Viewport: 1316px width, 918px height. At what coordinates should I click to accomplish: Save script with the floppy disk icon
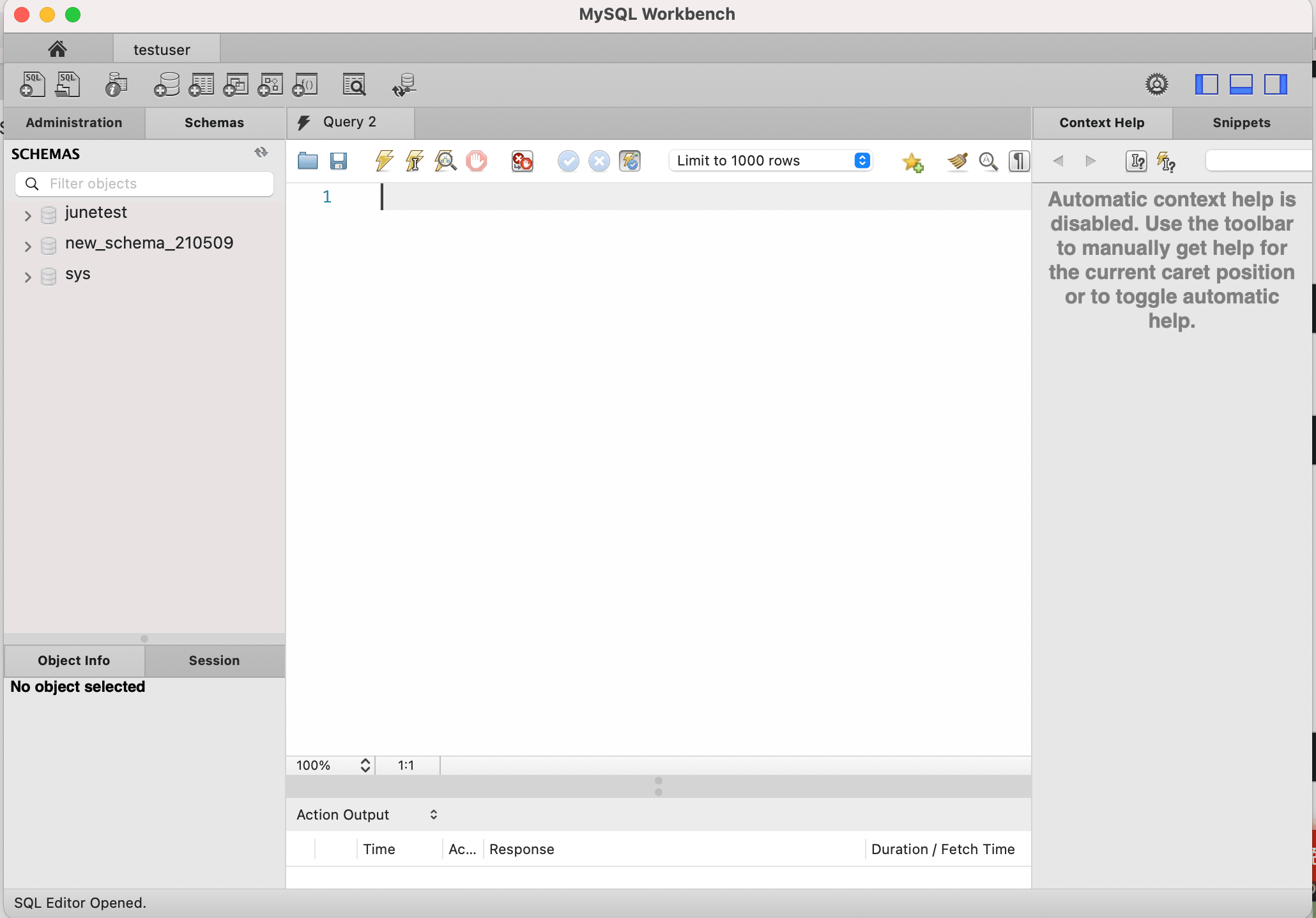point(339,161)
